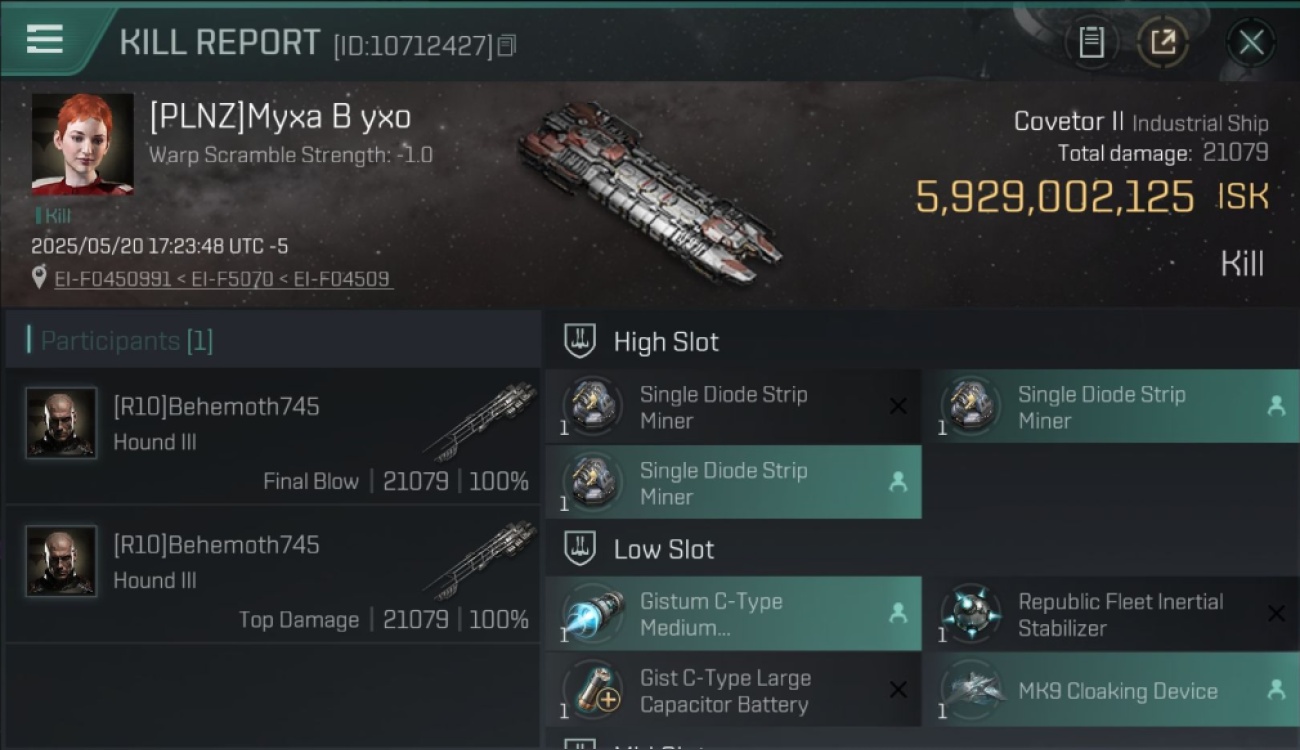Select the destroyed Single Diode Strip Miner

coord(733,407)
